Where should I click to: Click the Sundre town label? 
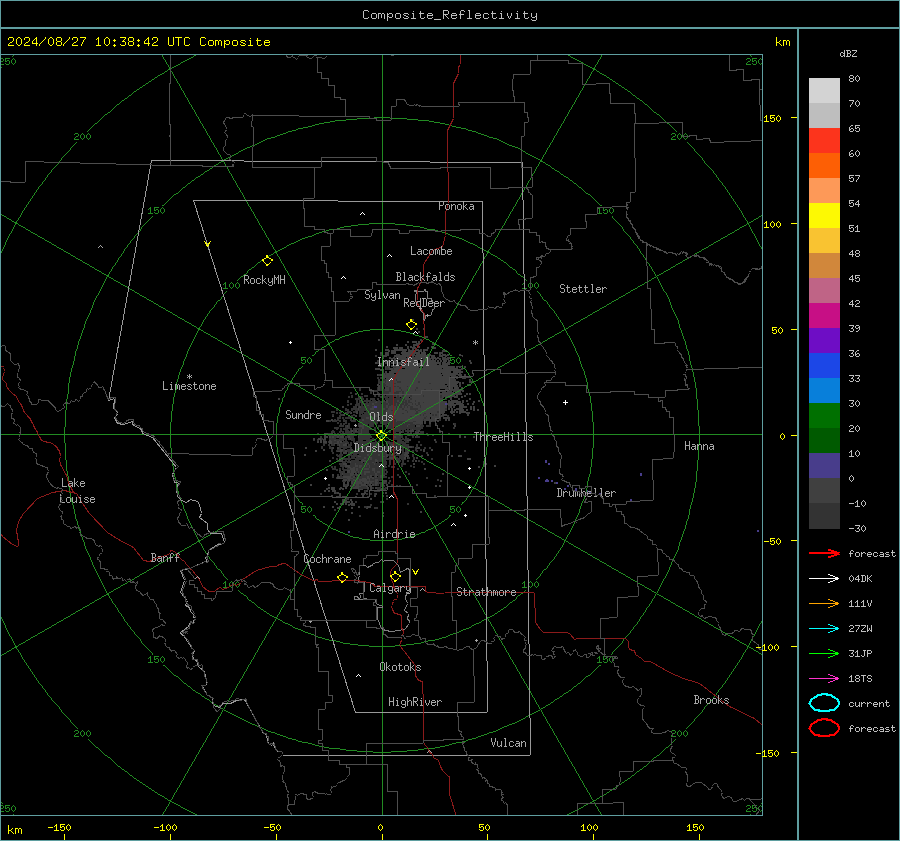click(x=303, y=414)
